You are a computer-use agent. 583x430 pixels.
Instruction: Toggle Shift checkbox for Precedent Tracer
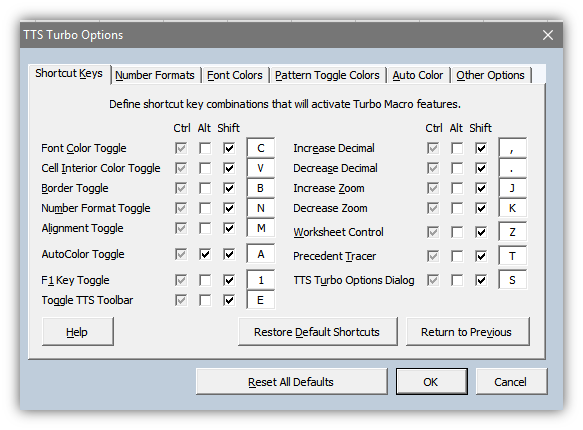[481, 256]
